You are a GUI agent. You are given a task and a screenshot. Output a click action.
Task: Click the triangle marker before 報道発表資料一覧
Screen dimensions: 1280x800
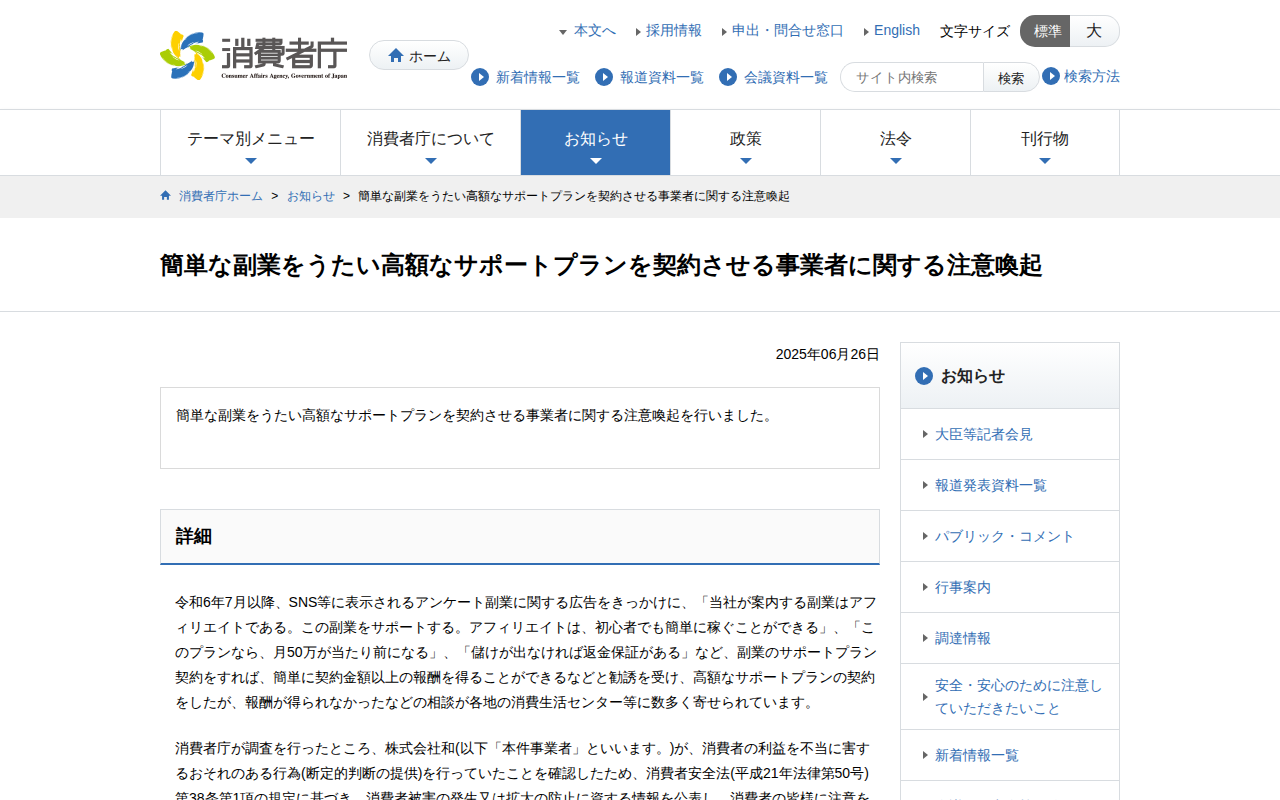pyautogui.click(x=925, y=485)
